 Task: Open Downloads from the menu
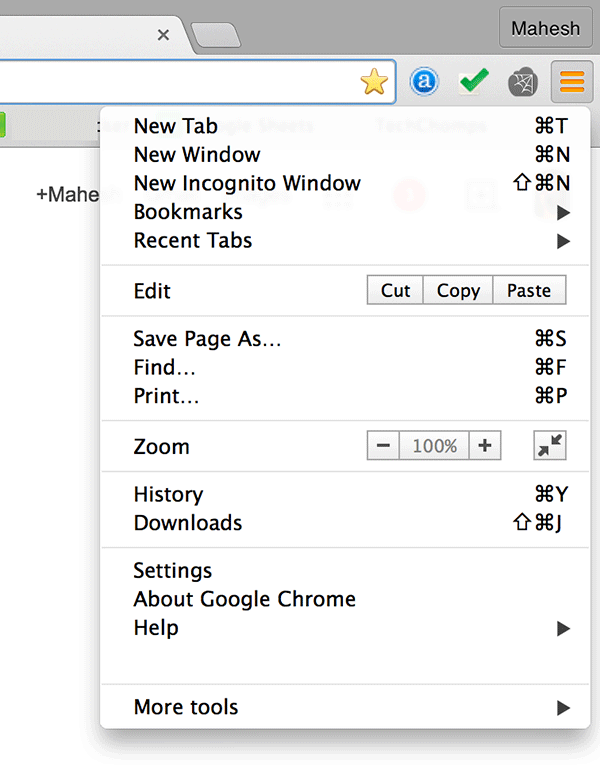coord(345,523)
